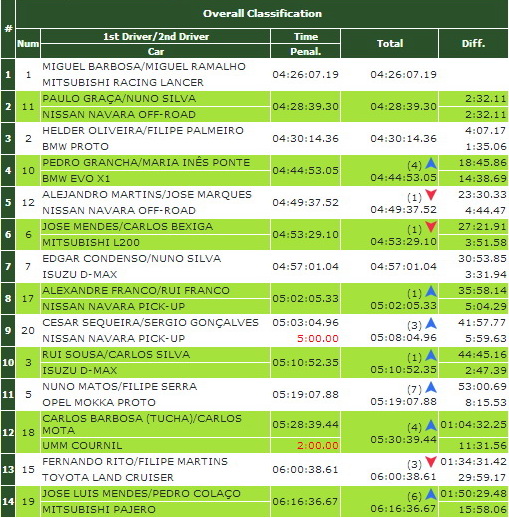Click the # column header
Image resolution: width=509 pixels, height=518 pixels.
coord(8,29)
